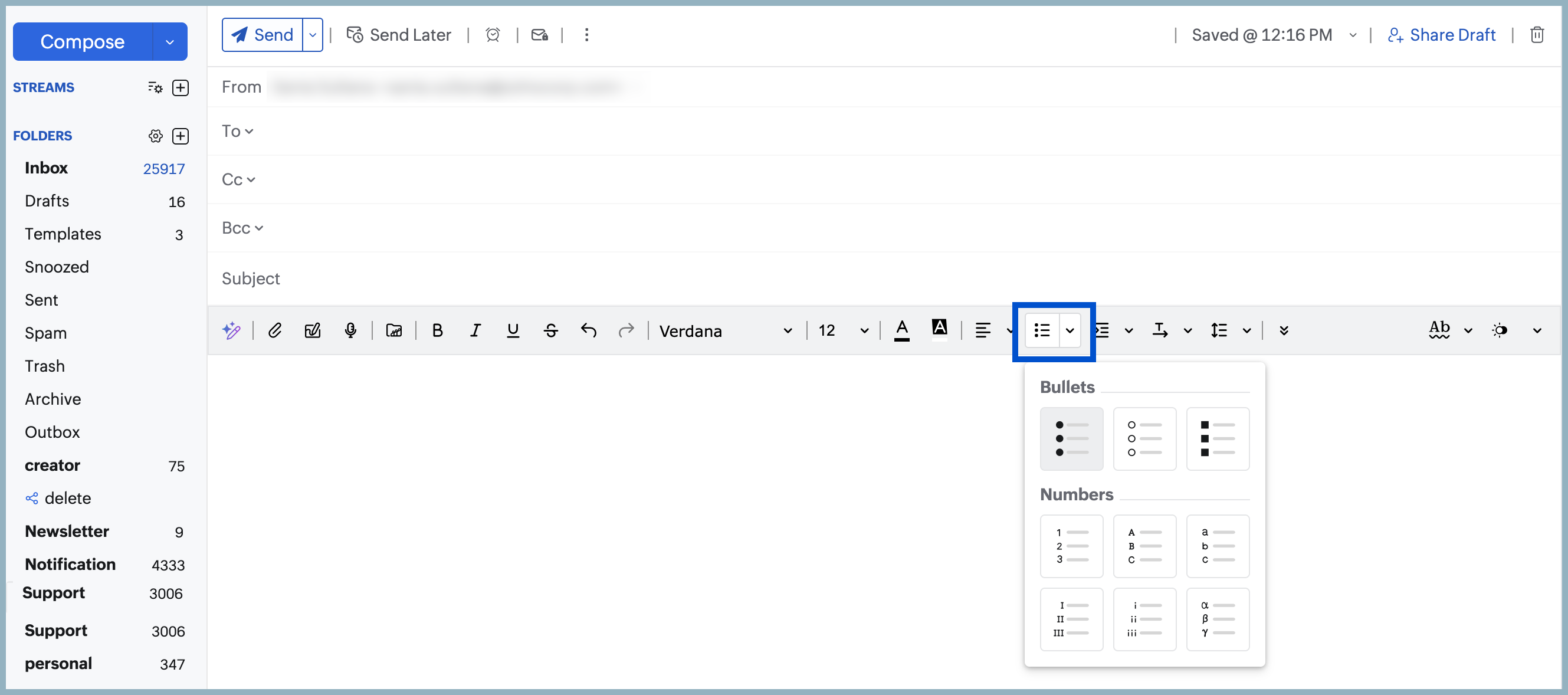Insert an image from folder icon
This screenshot has width=1568, height=695.
click(394, 330)
